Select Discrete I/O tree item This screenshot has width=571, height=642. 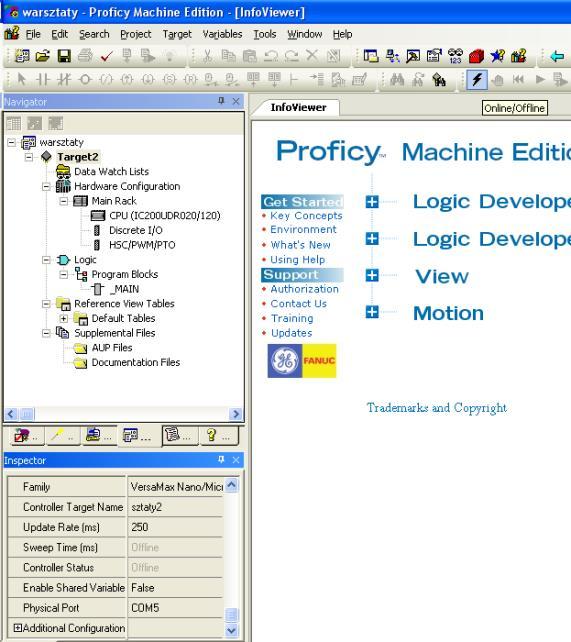[135, 231]
